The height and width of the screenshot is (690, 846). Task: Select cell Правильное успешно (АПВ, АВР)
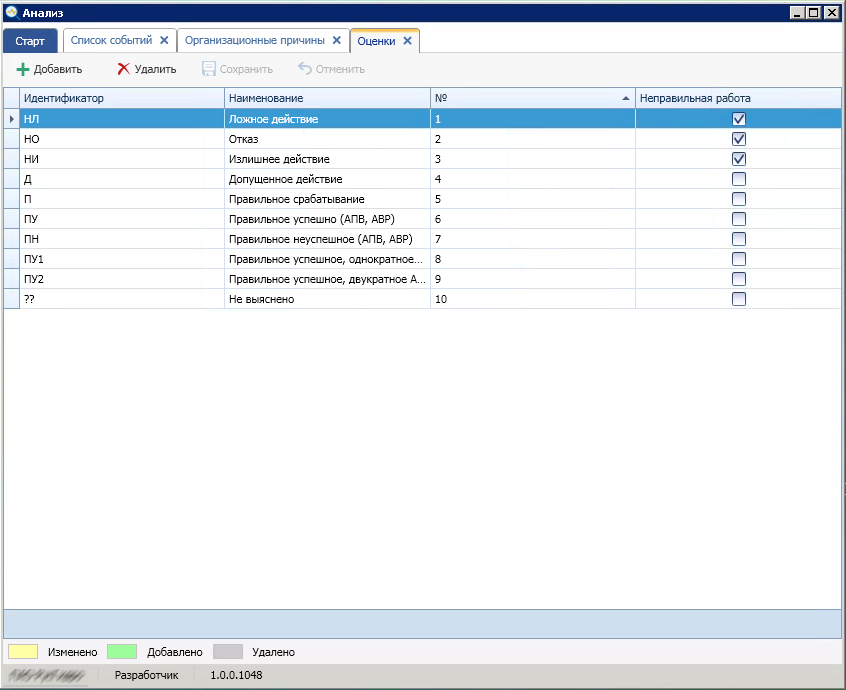tap(327, 218)
